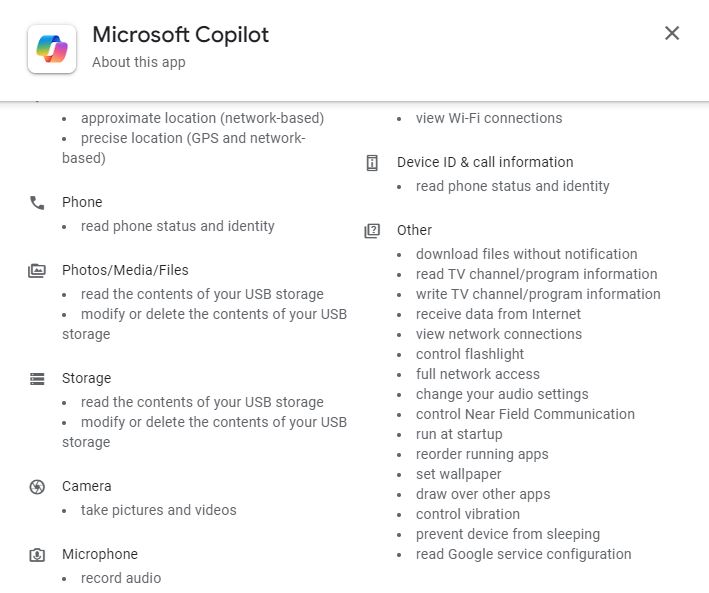Click the Other permissions icon

click(x=372, y=230)
